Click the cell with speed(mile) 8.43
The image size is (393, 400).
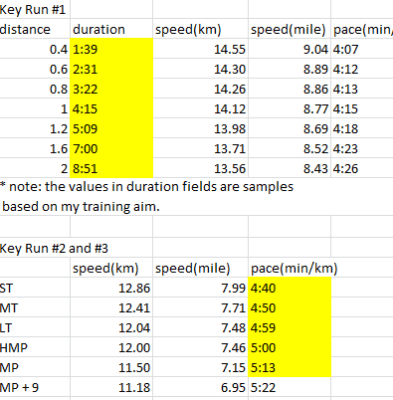pos(289,168)
